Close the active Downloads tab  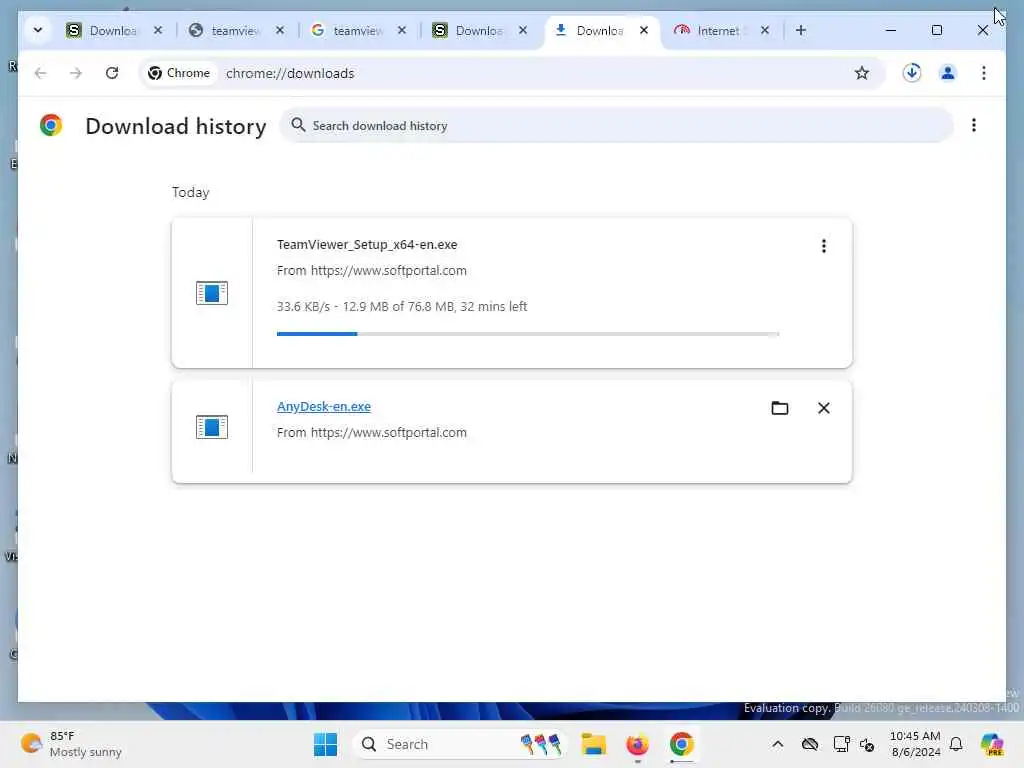click(644, 30)
